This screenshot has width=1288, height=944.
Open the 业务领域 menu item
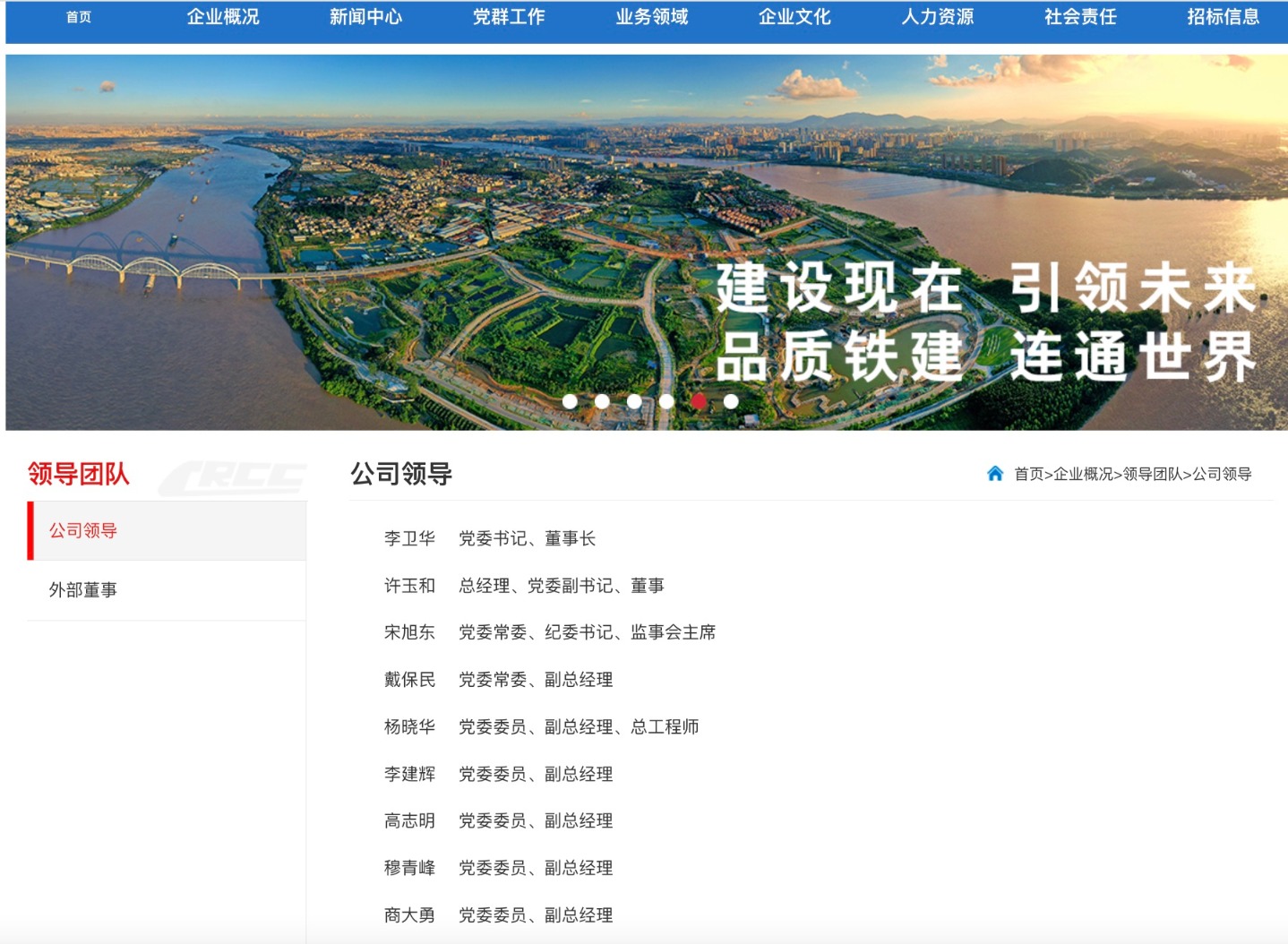[x=651, y=17]
